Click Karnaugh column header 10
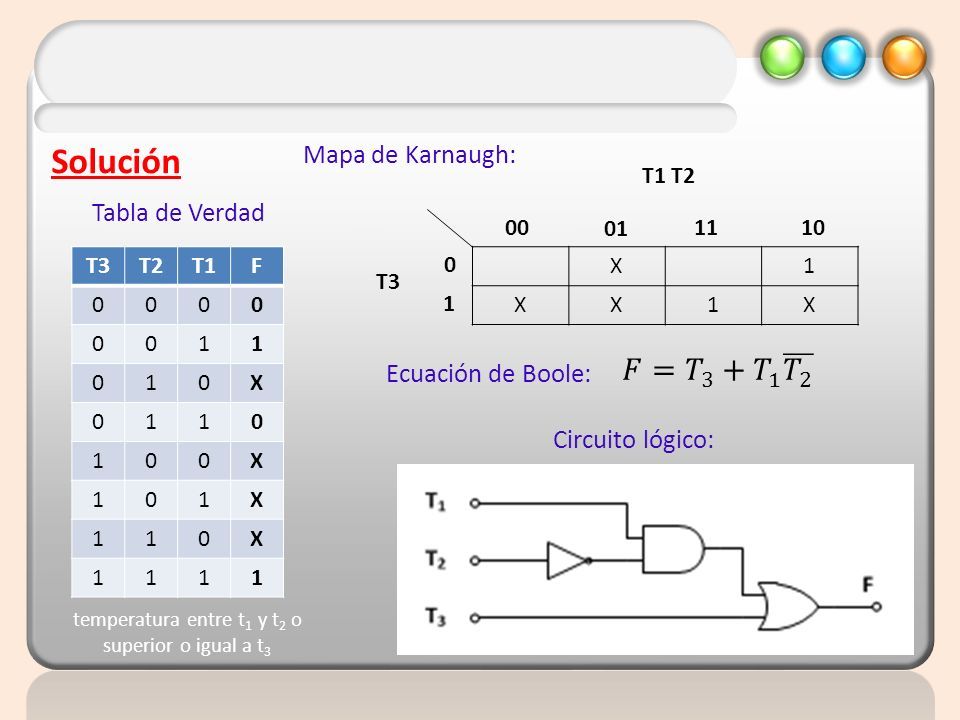 813,228
